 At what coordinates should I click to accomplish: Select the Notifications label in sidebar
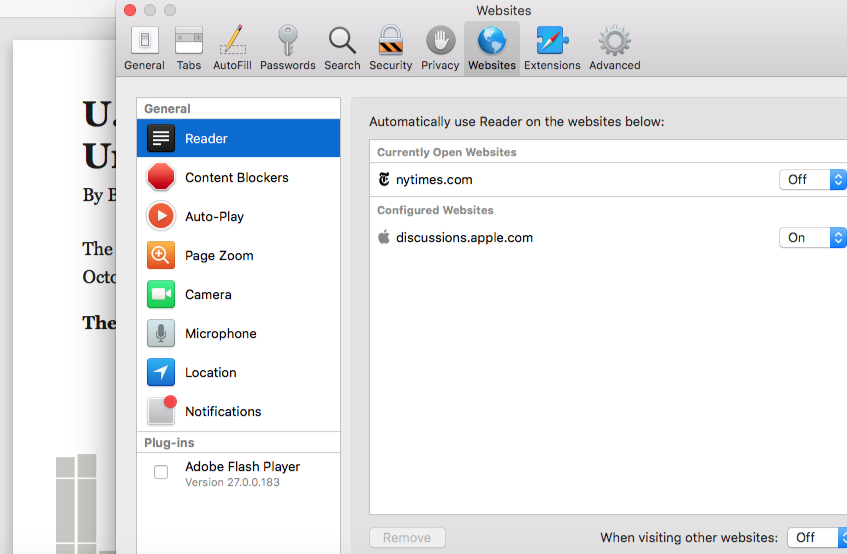[223, 411]
